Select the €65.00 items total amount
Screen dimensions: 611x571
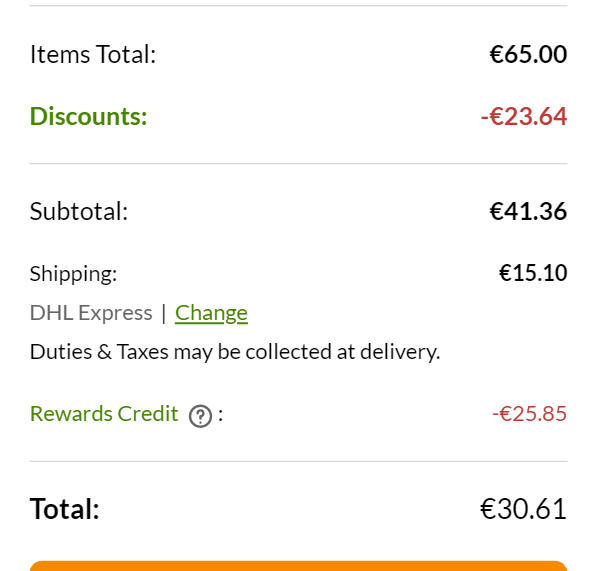pyautogui.click(x=528, y=54)
